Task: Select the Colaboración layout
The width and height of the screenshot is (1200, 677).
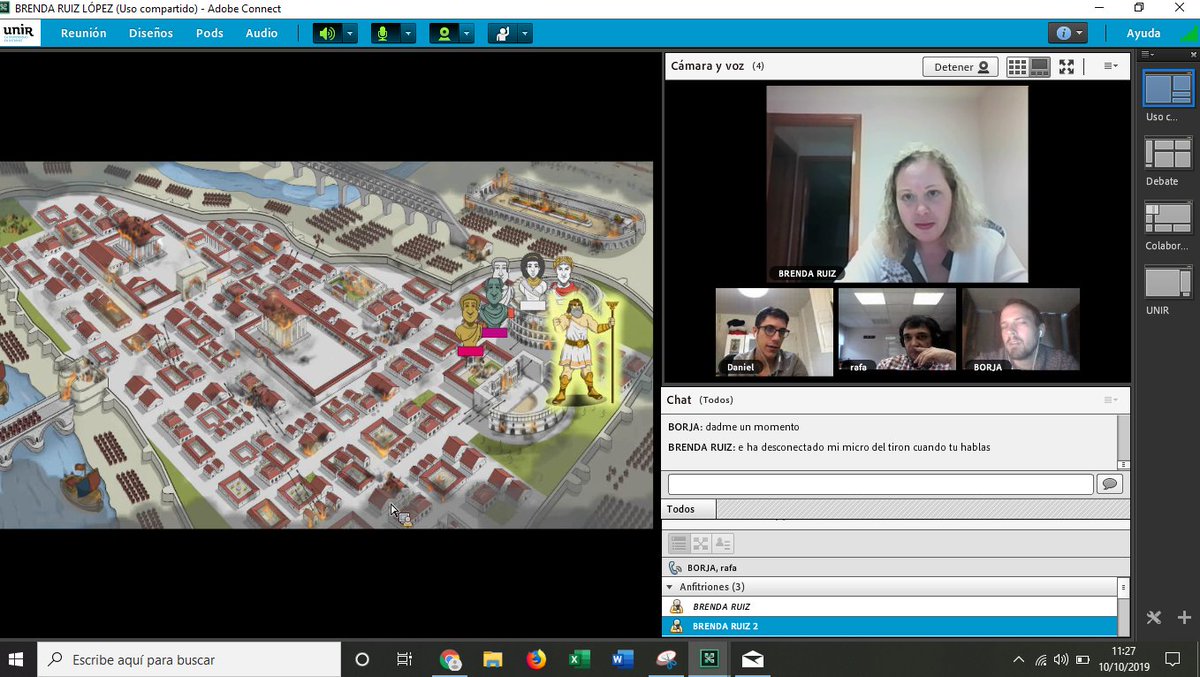Action: point(1168,219)
